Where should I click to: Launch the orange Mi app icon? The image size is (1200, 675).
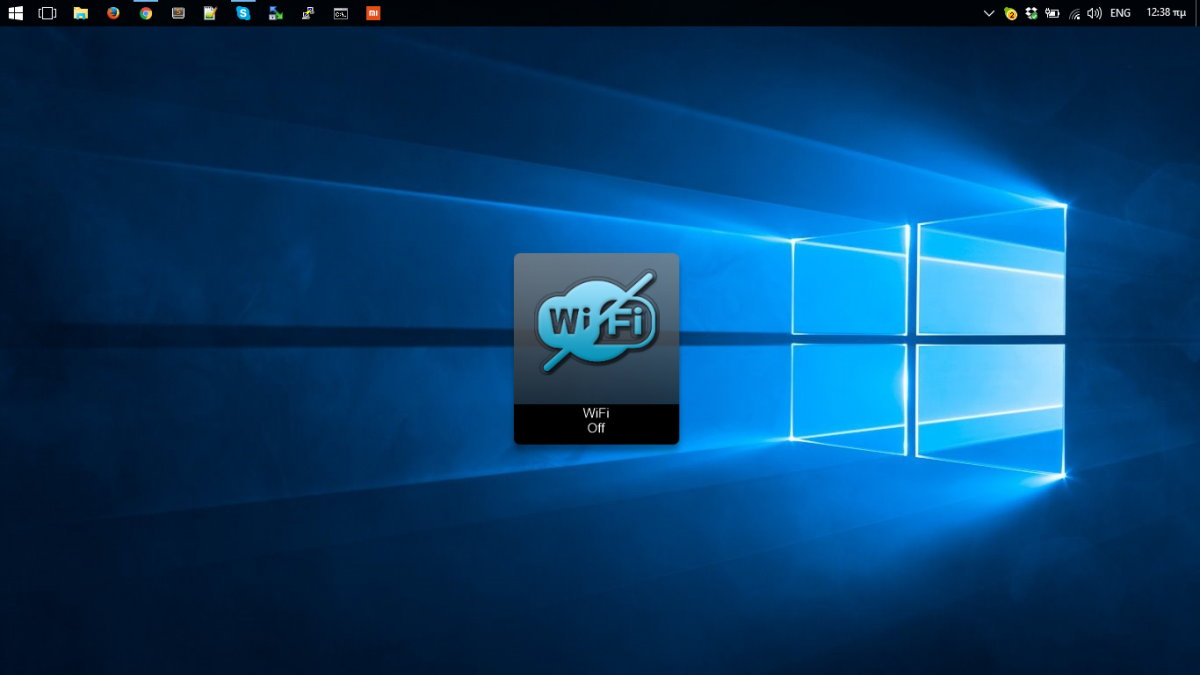pyautogui.click(x=373, y=13)
